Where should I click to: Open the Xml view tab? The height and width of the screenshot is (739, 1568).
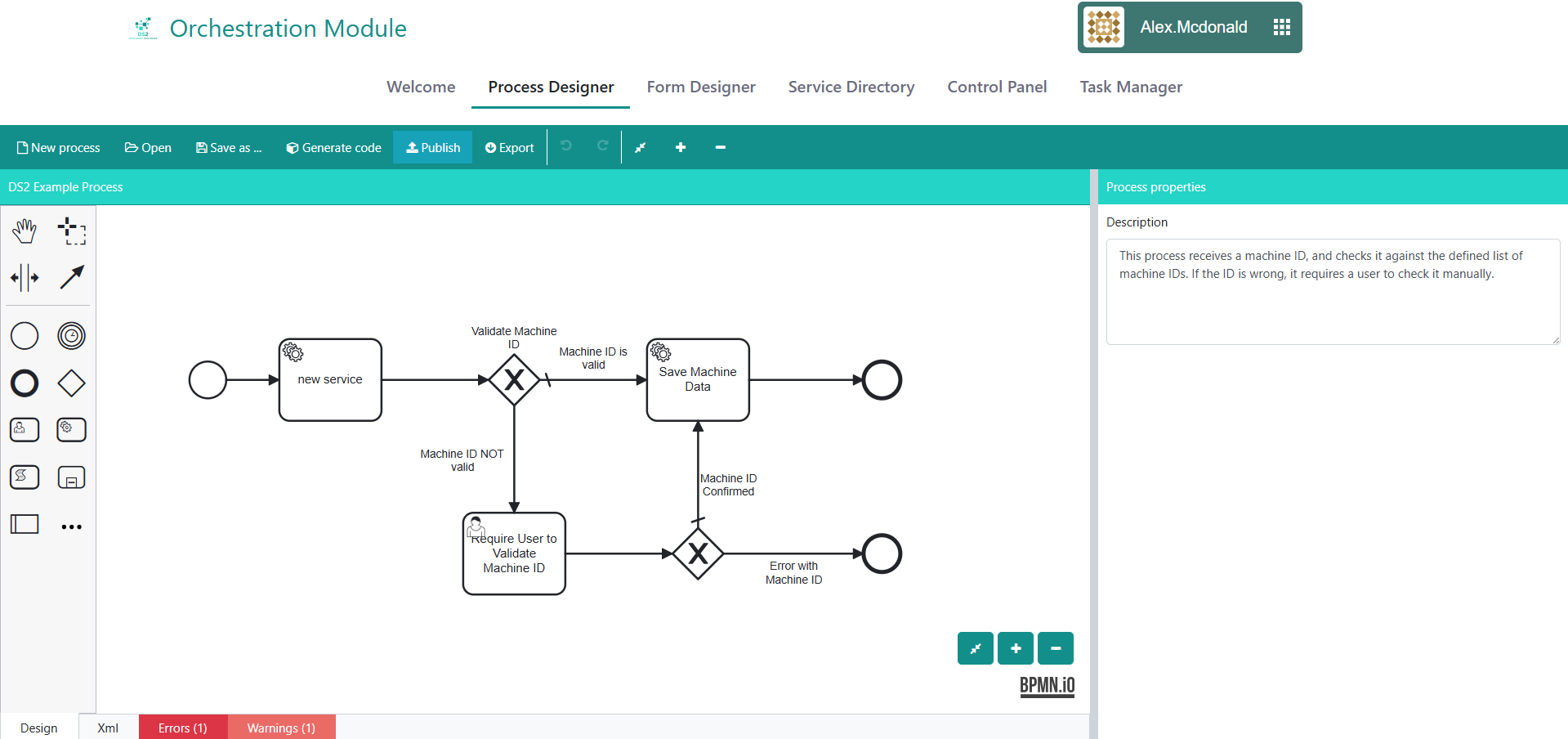coord(108,728)
